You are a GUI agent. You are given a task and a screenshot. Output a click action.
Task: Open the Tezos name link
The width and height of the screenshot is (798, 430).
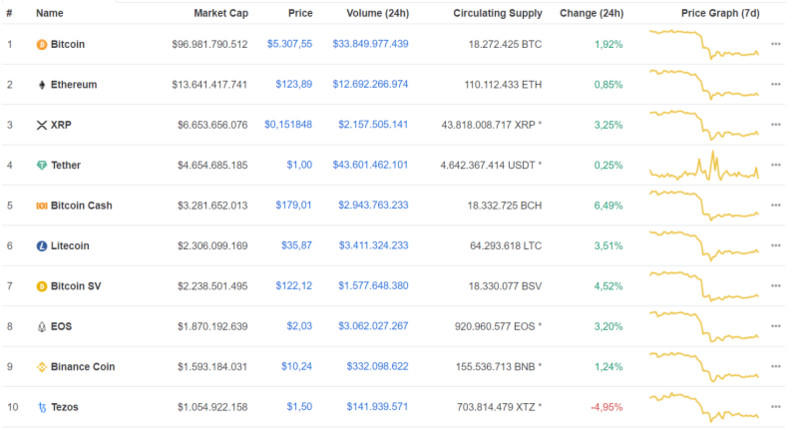point(65,407)
